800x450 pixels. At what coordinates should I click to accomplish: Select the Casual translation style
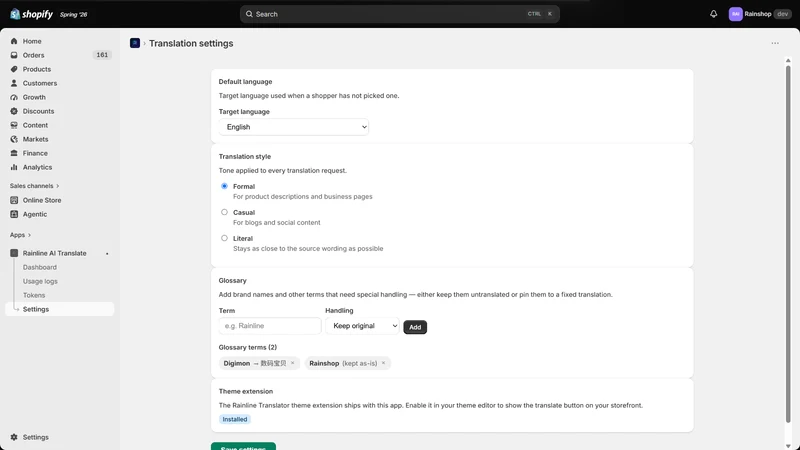(x=224, y=212)
